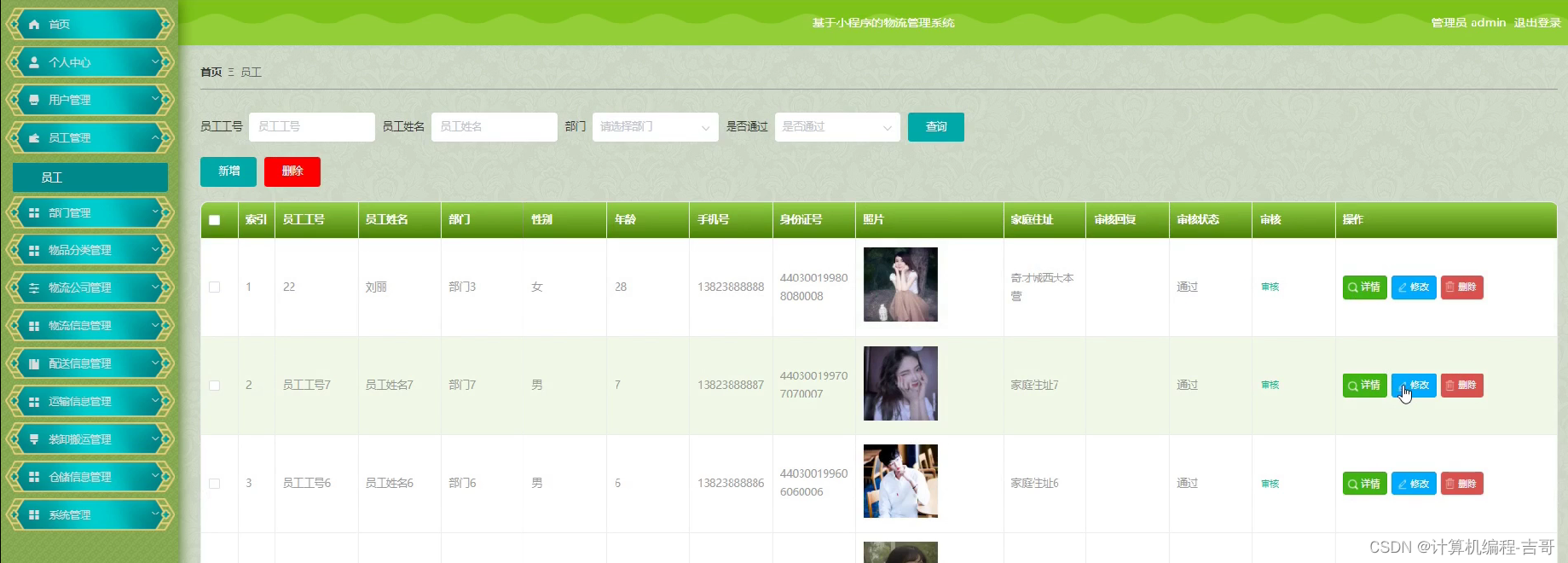Viewport: 1568px width, 563px height.
Task: Check the row checkbox for 刘丽
Action: pos(214,287)
